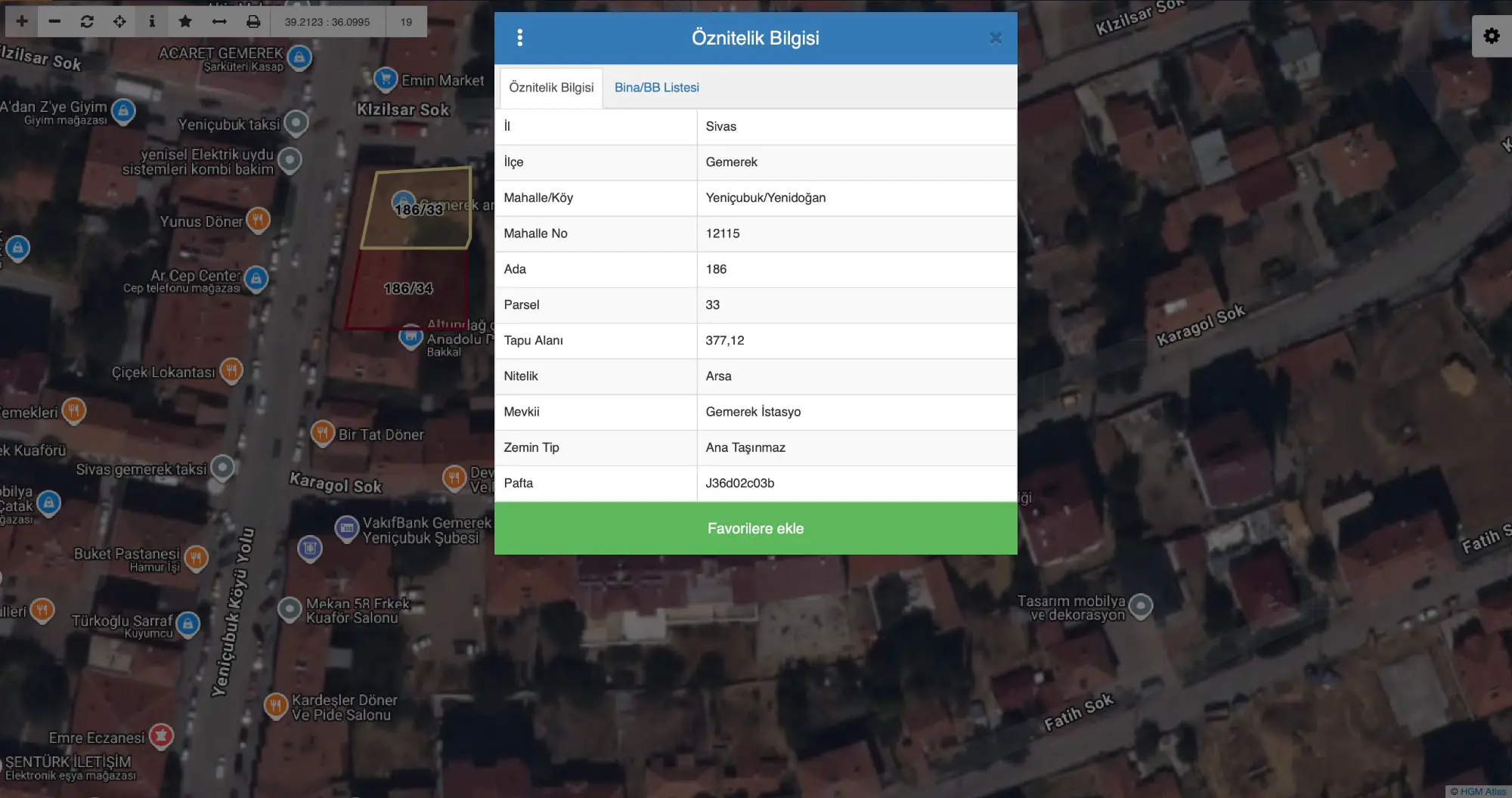Click the Yeniçubuk/Yenidoğan cell
Screen dimensions: 1512x798
tap(857, 198)
